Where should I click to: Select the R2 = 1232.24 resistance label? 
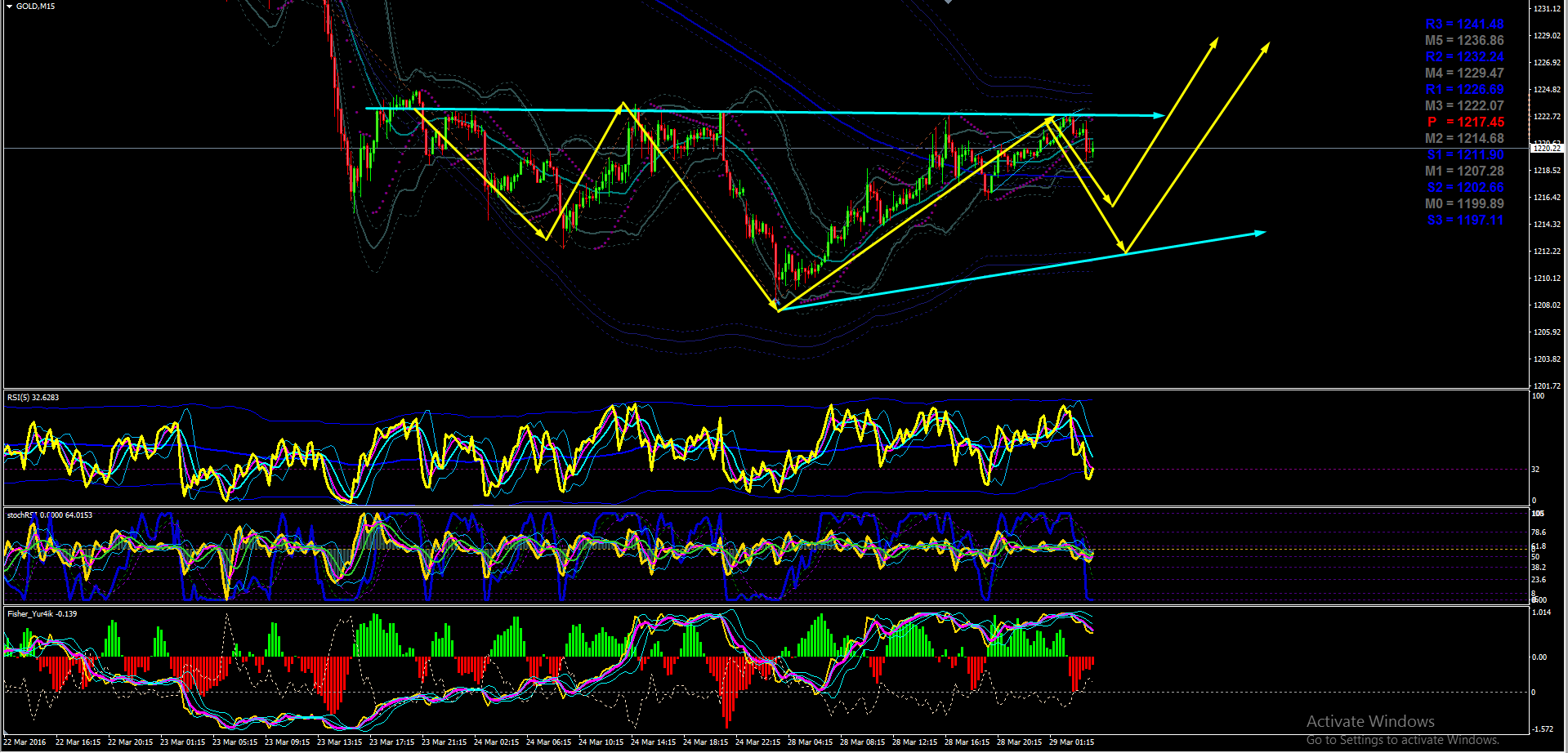[x=1464, y=57]
